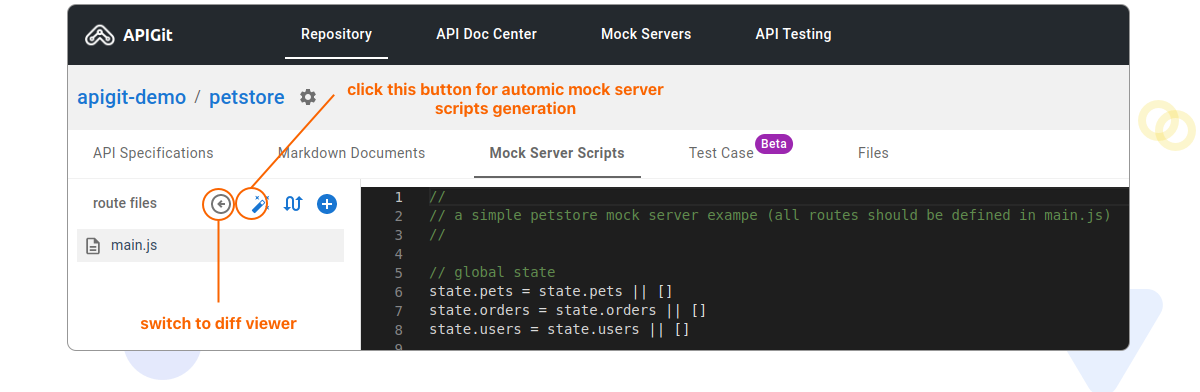Click line number 4 in editor gutter
This screenshot has height=392, width=1200.
pyautogui.click(x=398, y=254)
